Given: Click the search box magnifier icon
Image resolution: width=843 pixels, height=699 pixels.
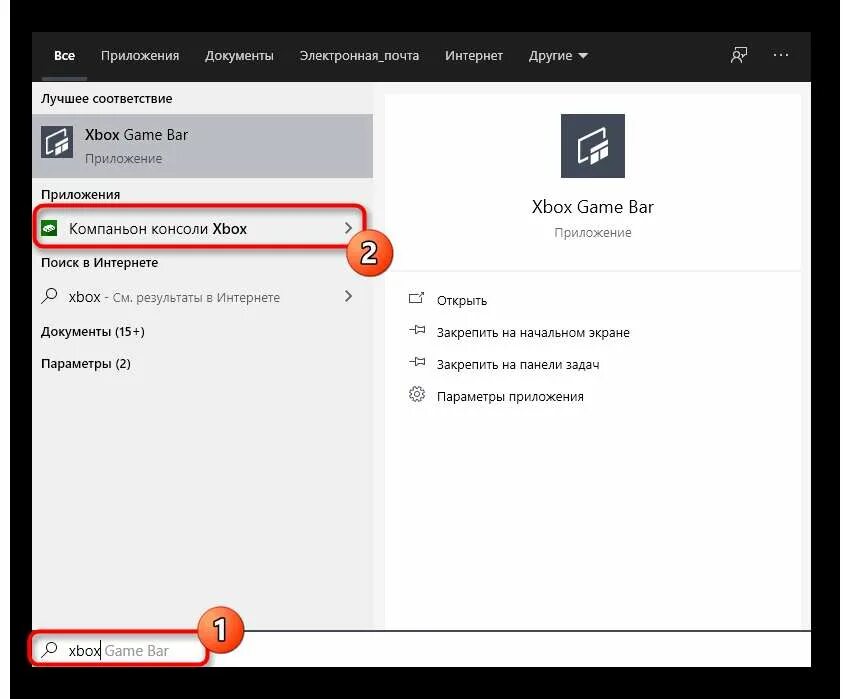Looking at the screenshot, I should 49,650.
